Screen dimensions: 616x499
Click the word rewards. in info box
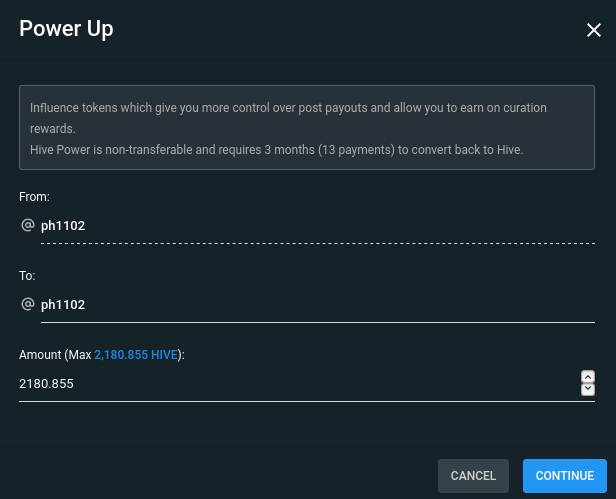(53, 129)
